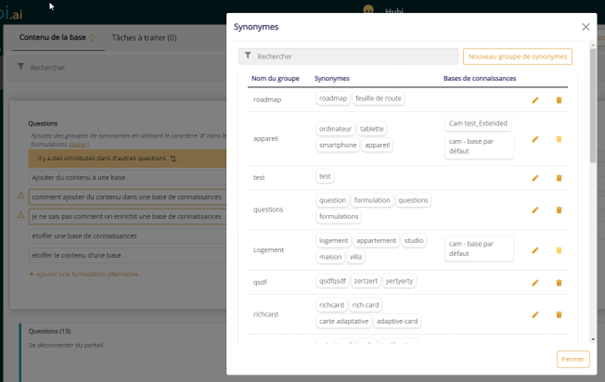Select the 'carte adaptative' synonym chip

point(343,321)
